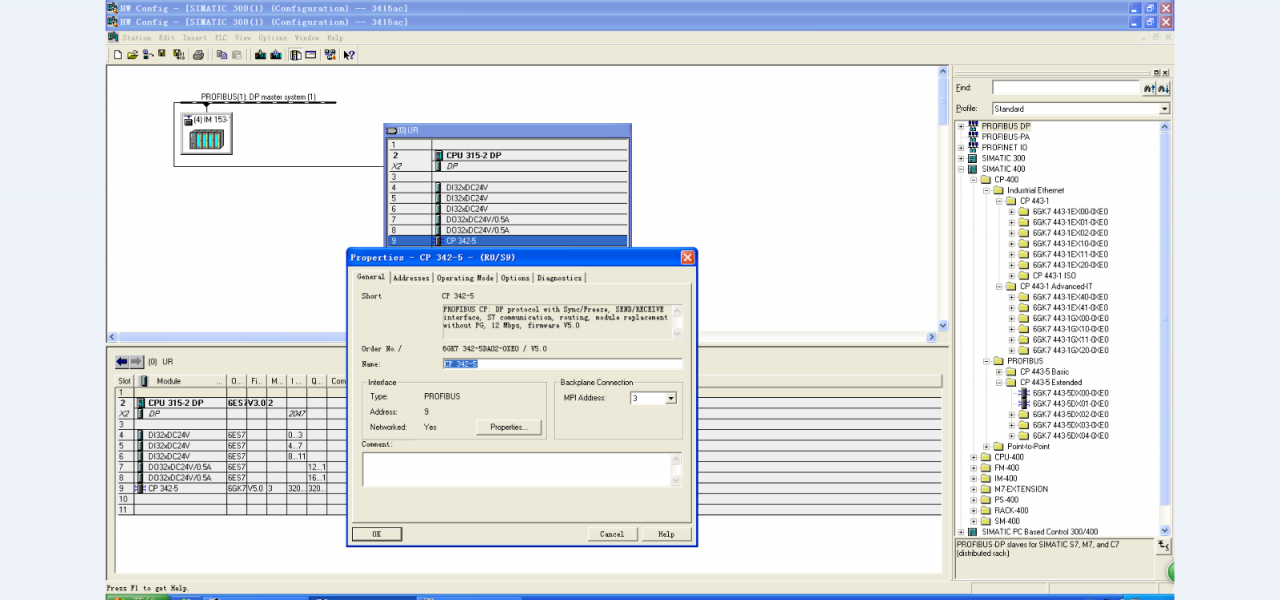The height and width of the screenshot is (600, 1280).
Task: Switch to the Operating Mode tab
Action: pos(464,278)
